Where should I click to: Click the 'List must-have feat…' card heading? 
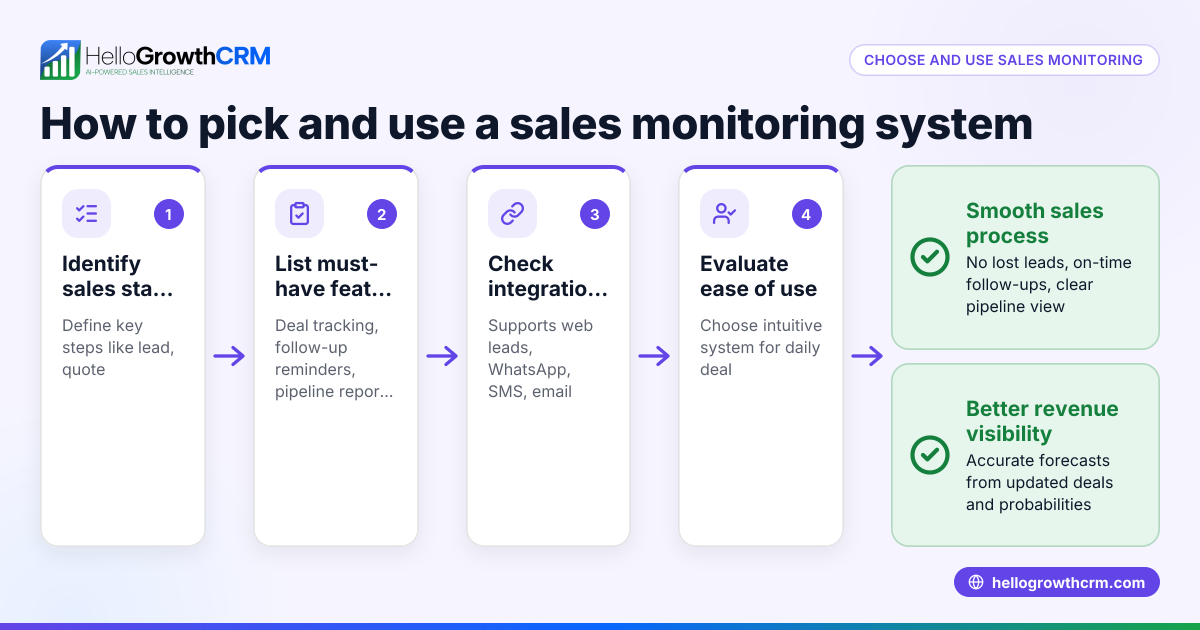coord(334,276)
